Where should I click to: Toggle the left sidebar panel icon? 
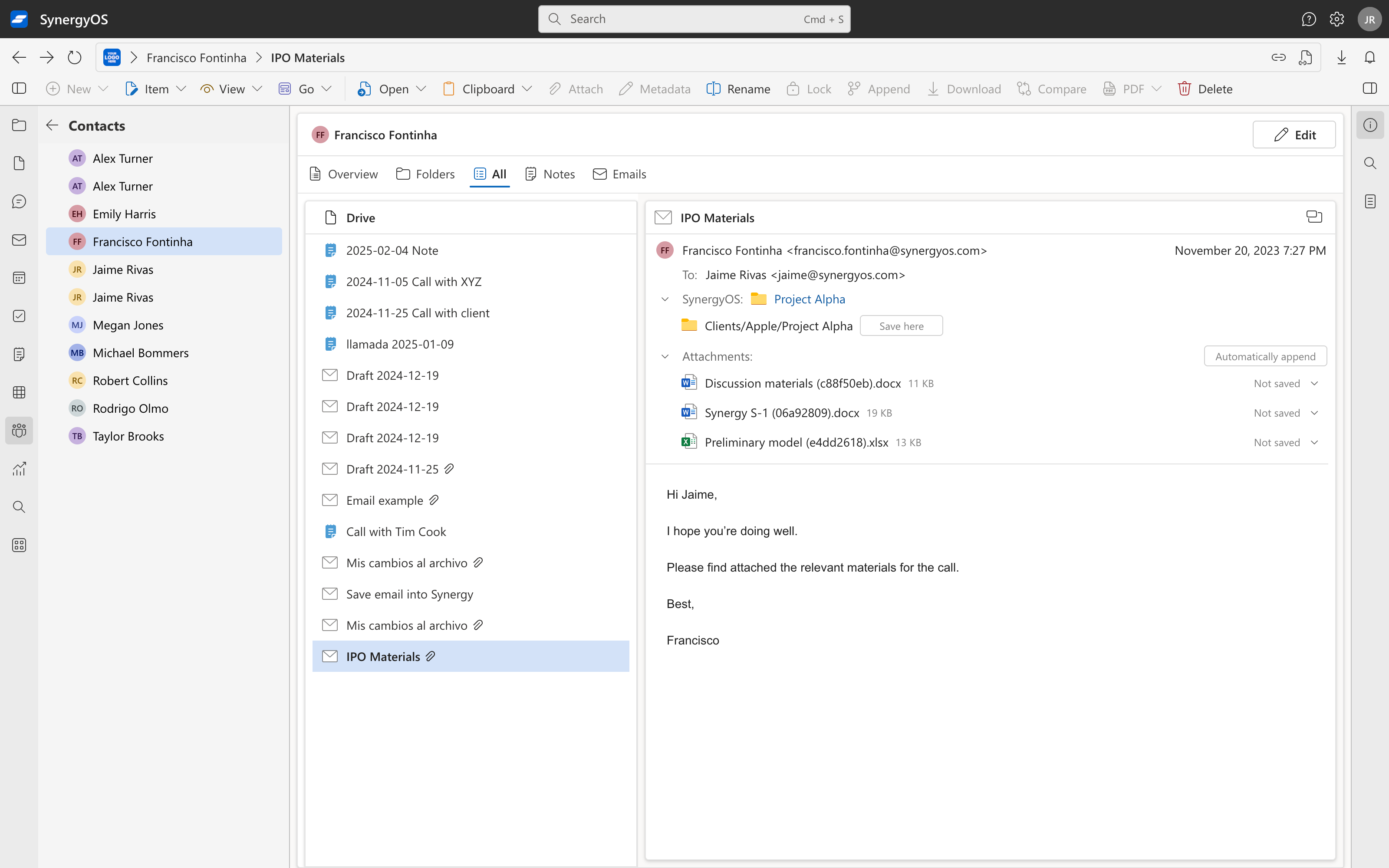19,89
